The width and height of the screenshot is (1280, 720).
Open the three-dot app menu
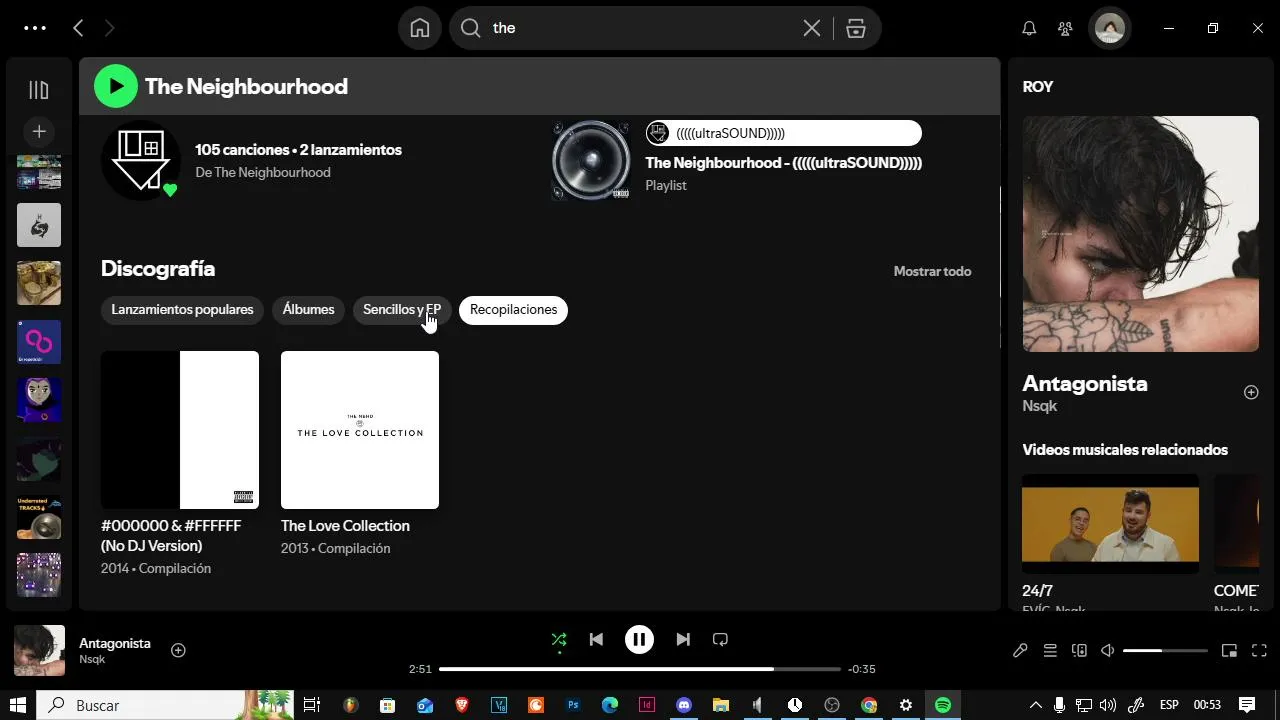pos(35,28)
